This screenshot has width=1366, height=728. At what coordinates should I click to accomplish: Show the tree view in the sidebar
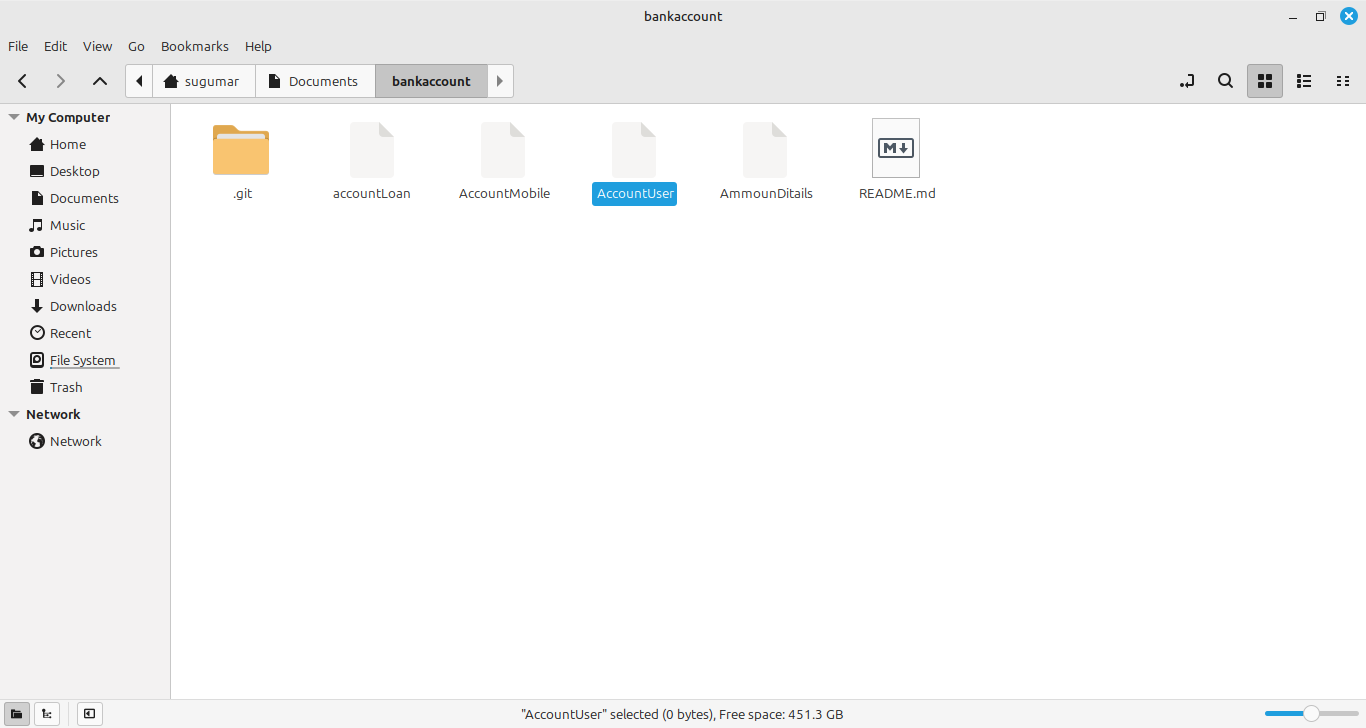[47, 714]
